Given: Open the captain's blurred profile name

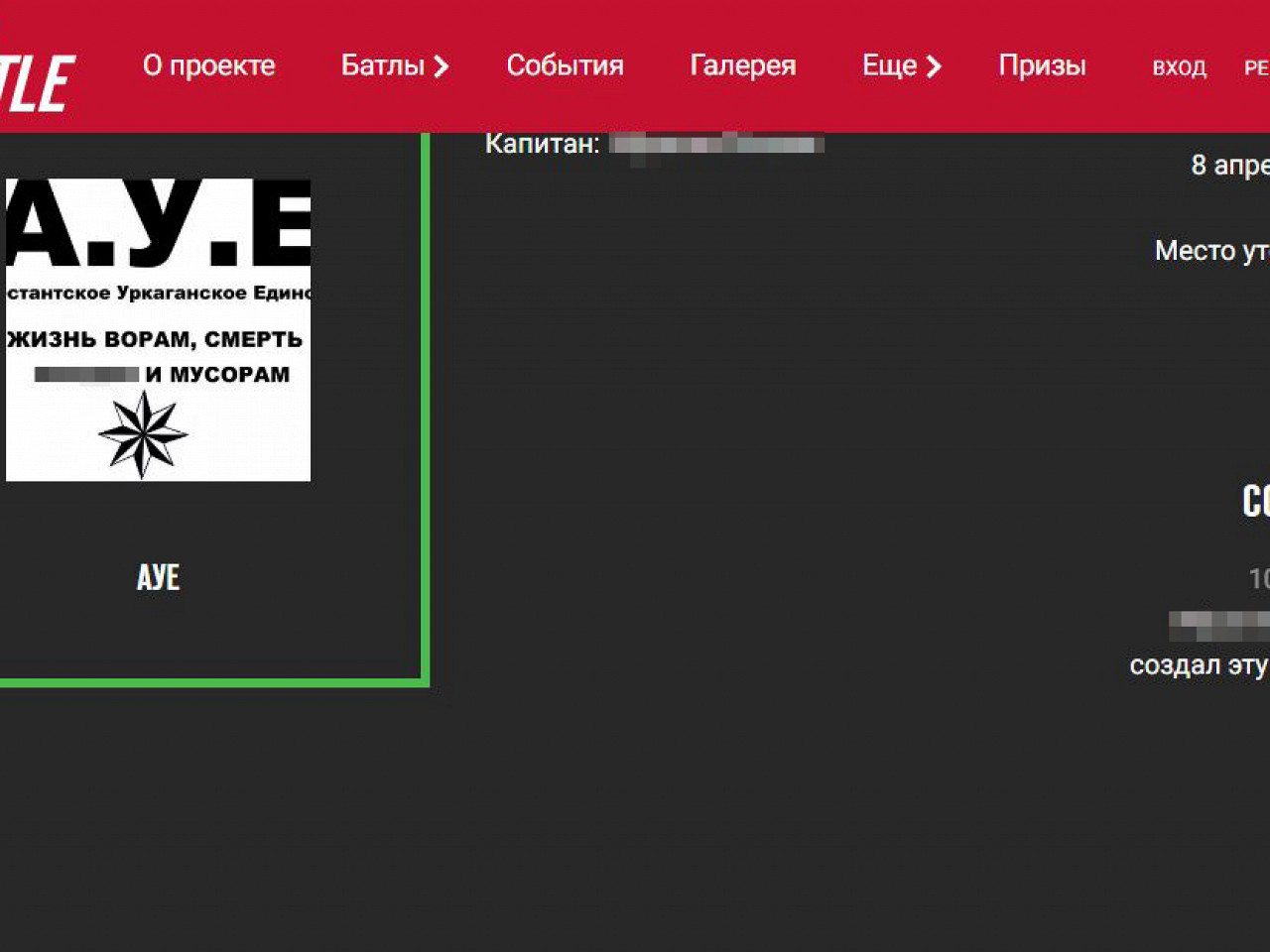Looking at the screenshot, I should pyautogui.click(x=716, y=145).
